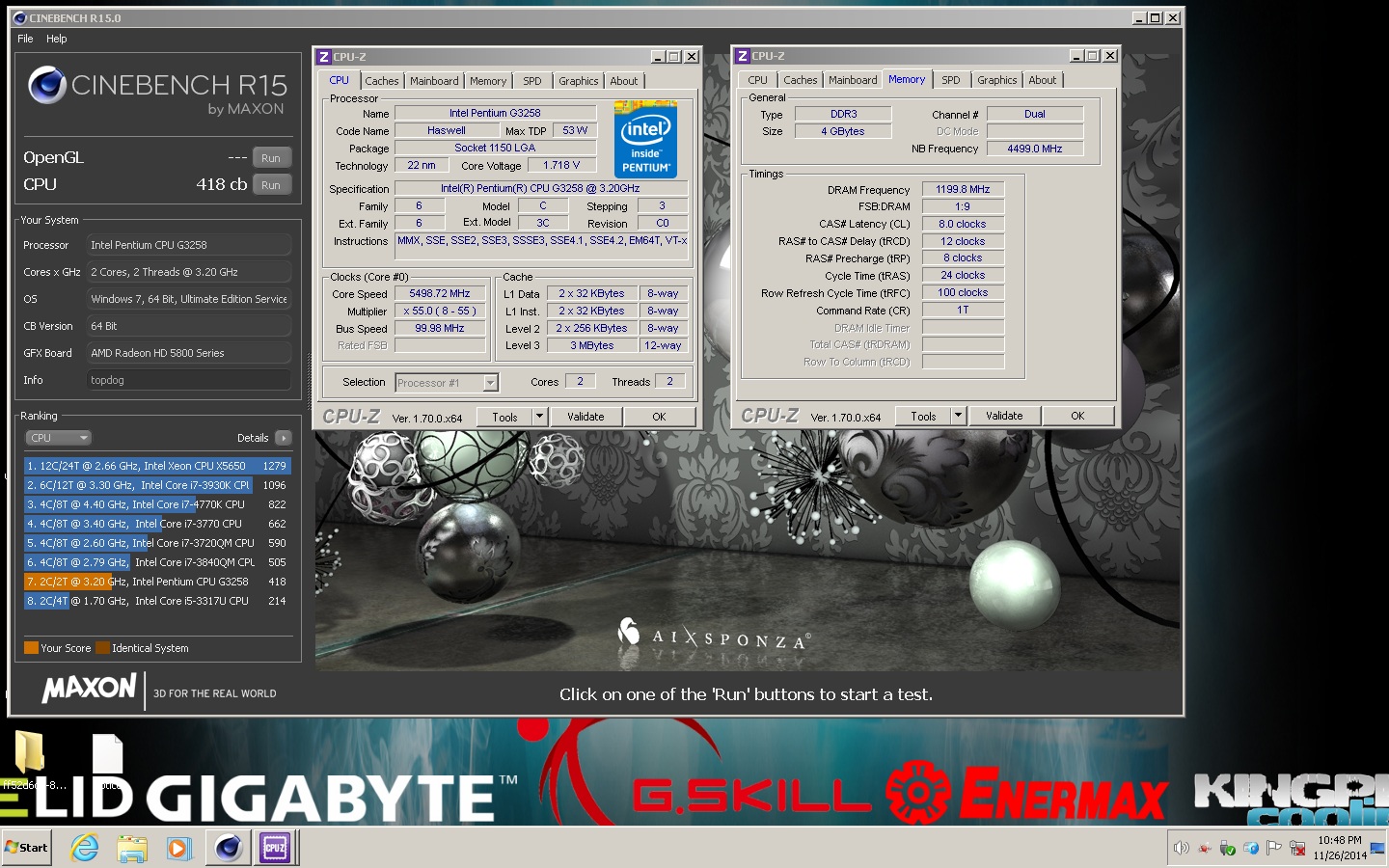1389x868 pixels.
Task: Click the GFX Board field AMD Radeon HD 5800
Action: pyautogui.click(x=189, y=353)
